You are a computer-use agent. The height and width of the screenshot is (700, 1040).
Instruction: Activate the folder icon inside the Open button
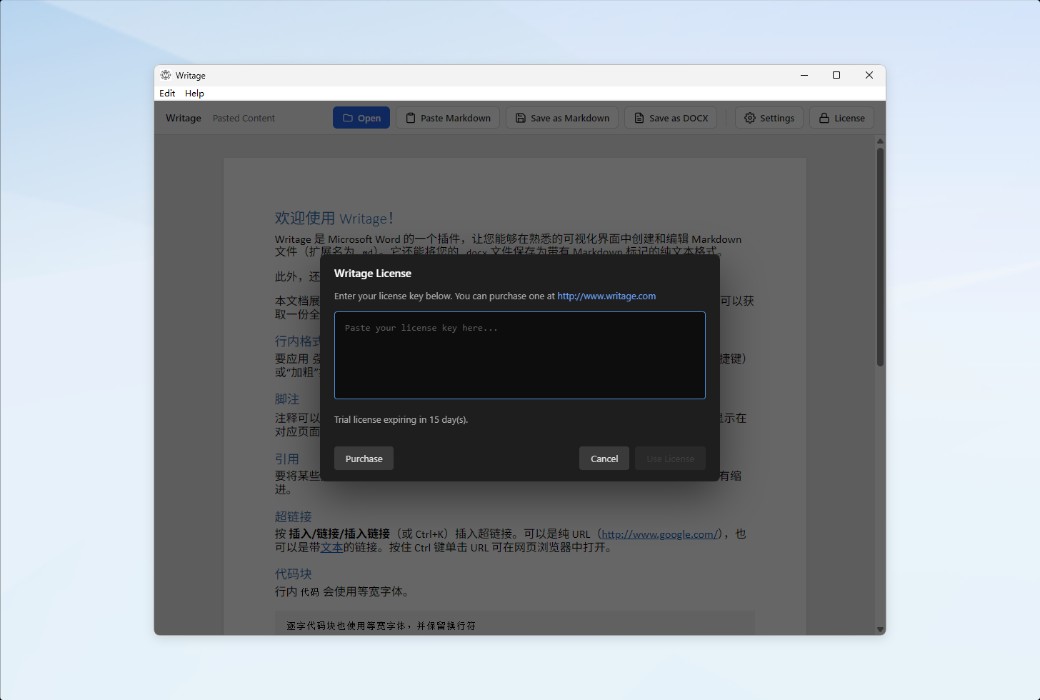347,117
